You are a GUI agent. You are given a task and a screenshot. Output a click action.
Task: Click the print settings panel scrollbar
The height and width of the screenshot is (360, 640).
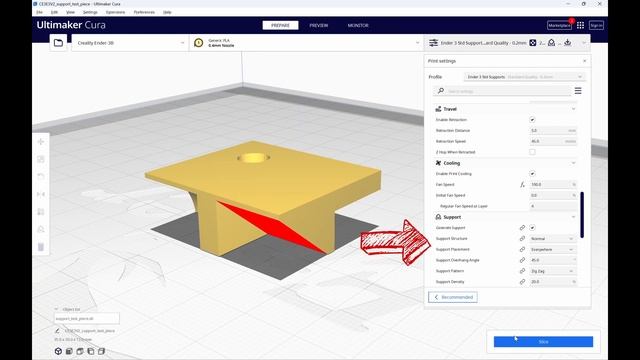coord(582,215)
